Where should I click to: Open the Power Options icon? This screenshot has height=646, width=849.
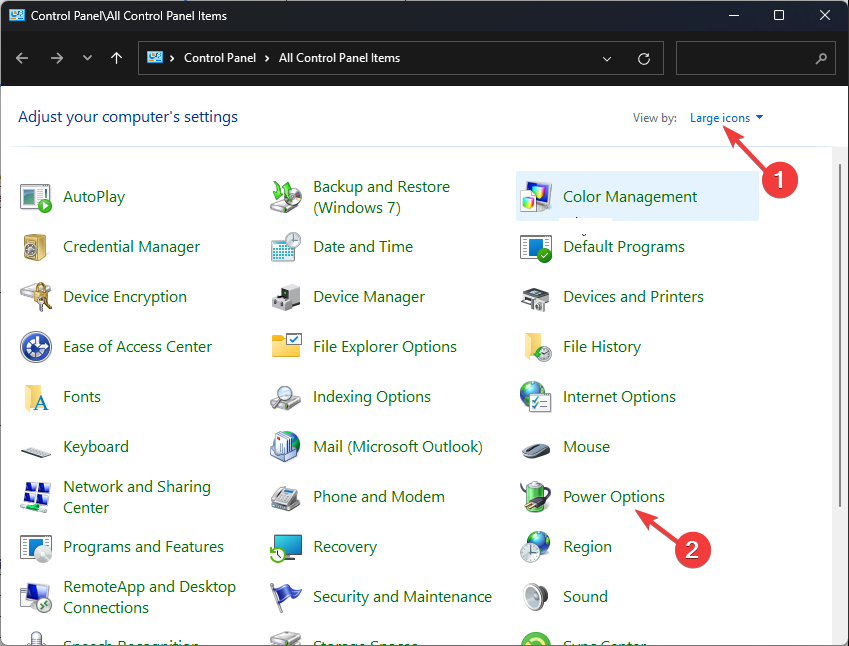(x=536, y=497)
